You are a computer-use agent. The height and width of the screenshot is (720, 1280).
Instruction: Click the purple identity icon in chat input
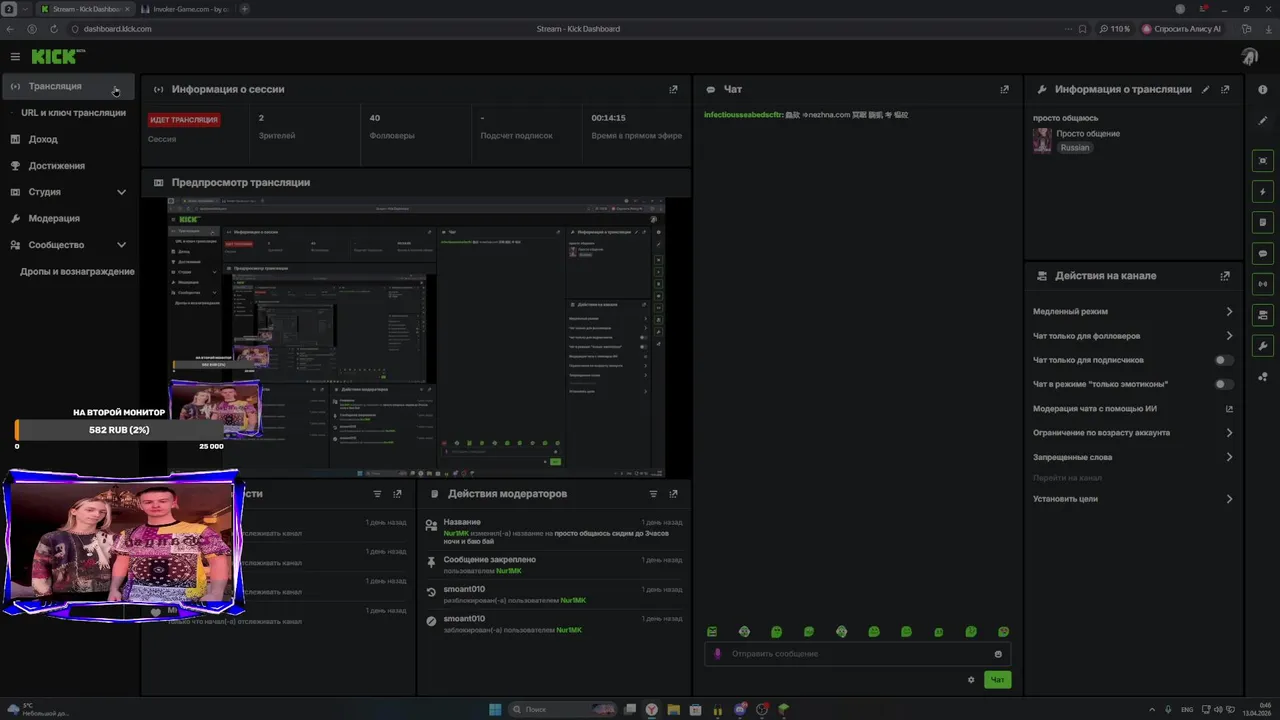tap(716, 654)
